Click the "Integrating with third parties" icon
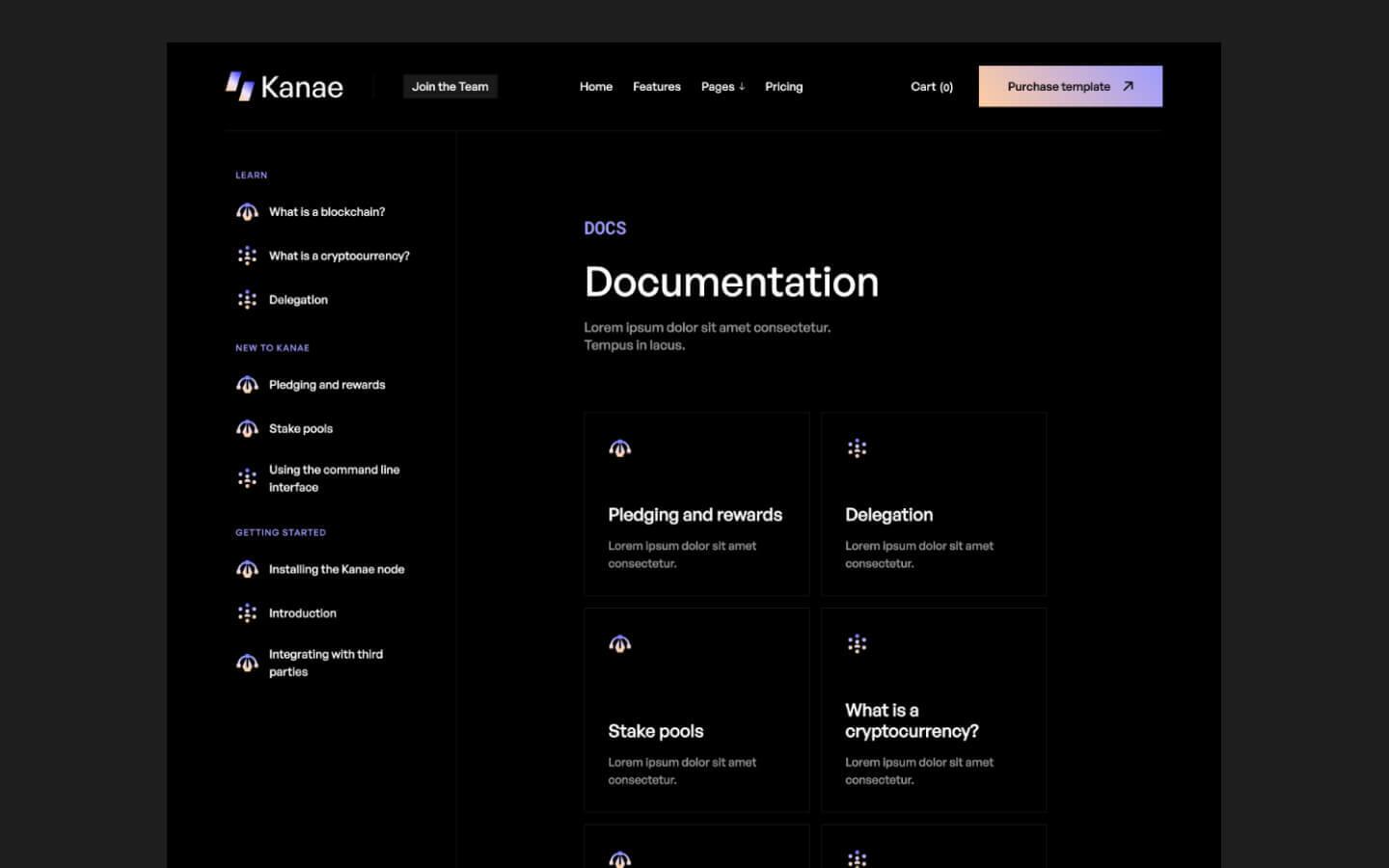The height and width of the screenshot is (868, 1389). (248, 663)
